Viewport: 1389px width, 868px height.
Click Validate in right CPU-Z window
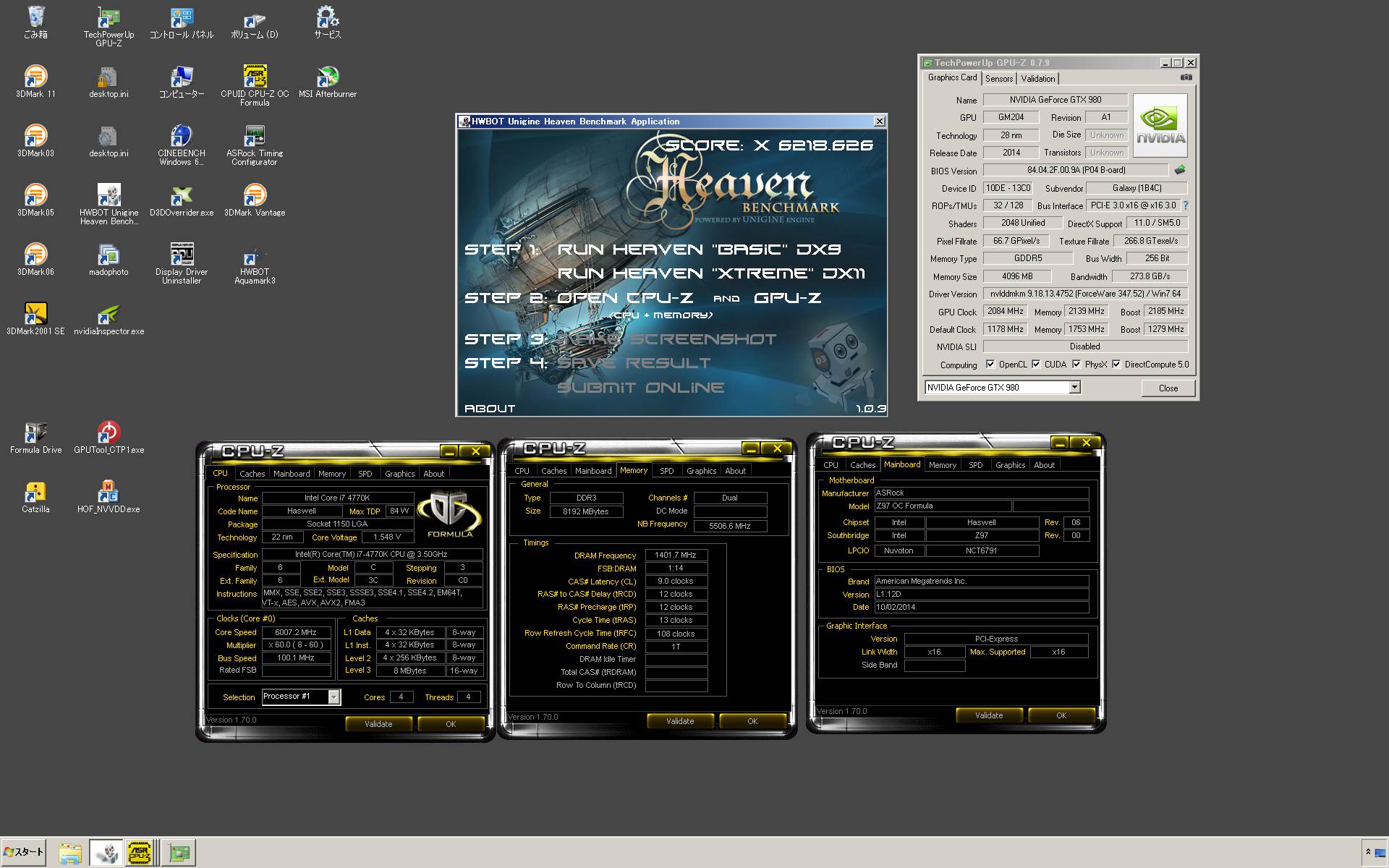click(989, 715)
